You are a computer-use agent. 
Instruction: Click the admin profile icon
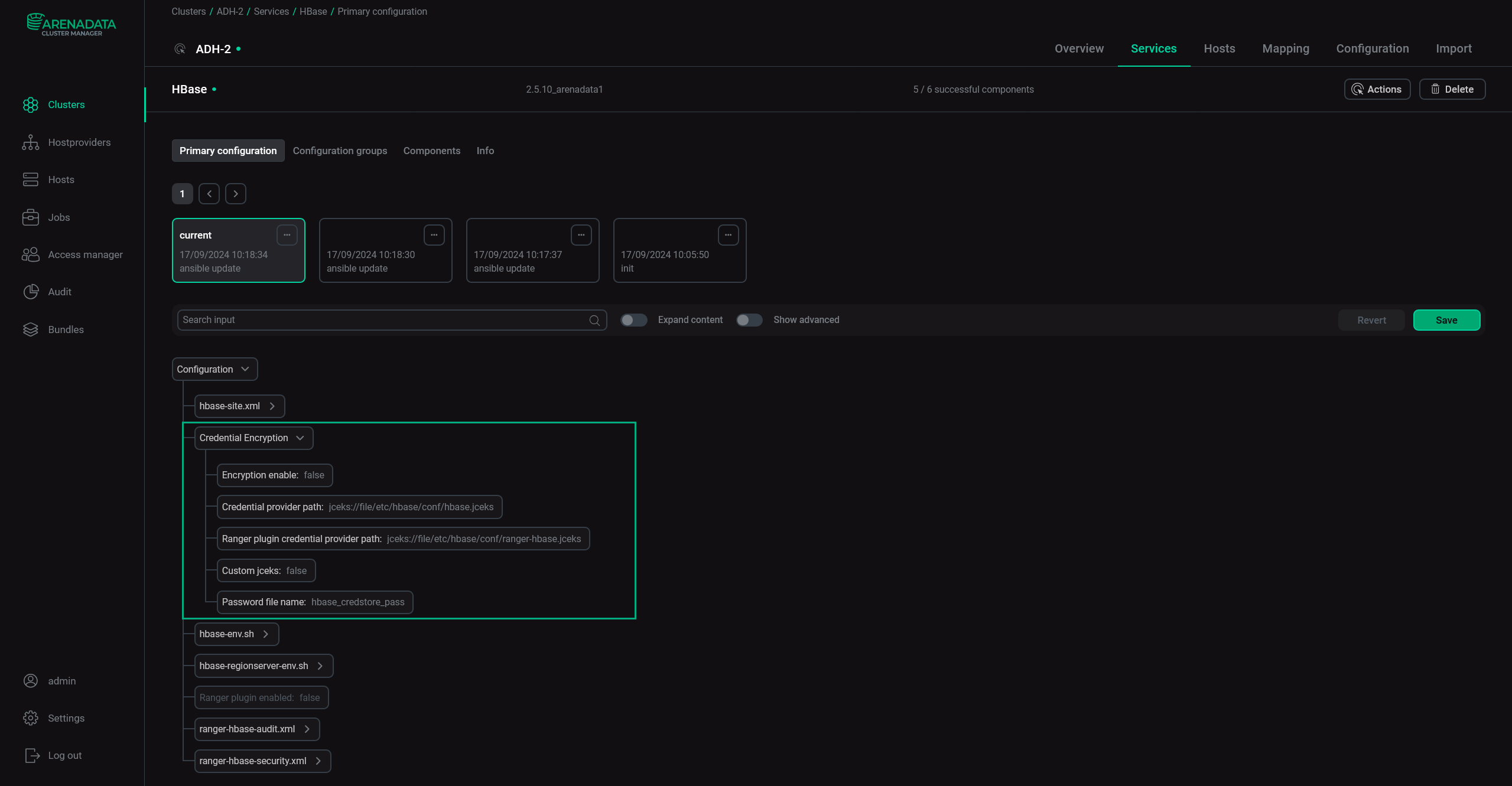click(x=31, y=681)
